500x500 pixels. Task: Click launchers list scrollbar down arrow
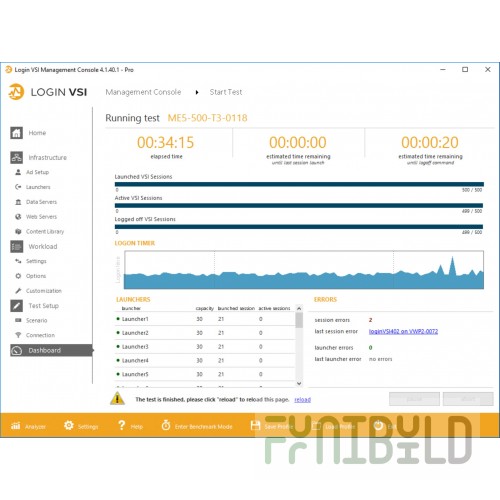click(299, 383)
